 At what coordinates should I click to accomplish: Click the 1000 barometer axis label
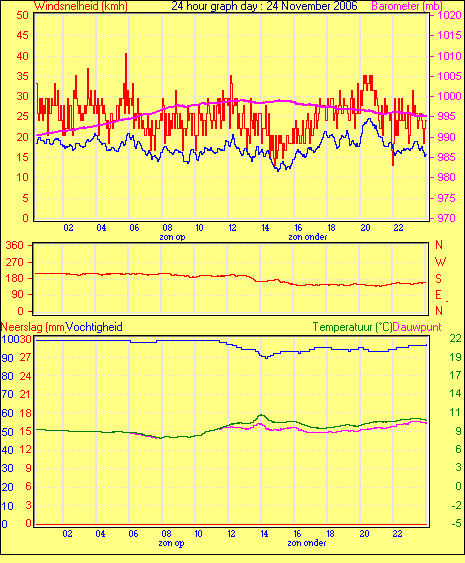(x=450, y=96)
